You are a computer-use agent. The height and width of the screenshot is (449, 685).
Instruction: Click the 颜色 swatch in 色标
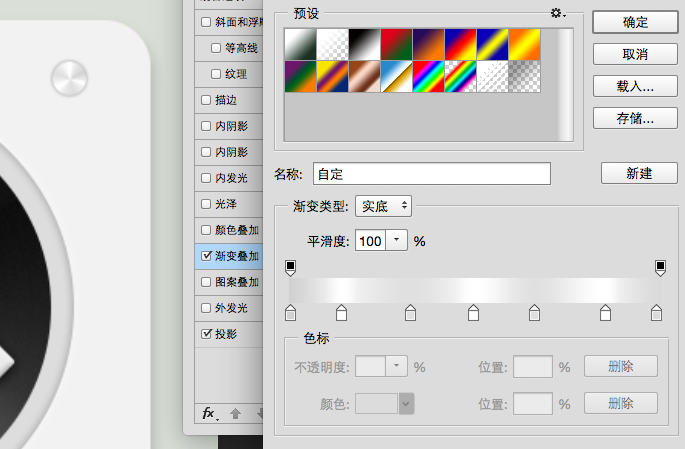tap(376, 404)
